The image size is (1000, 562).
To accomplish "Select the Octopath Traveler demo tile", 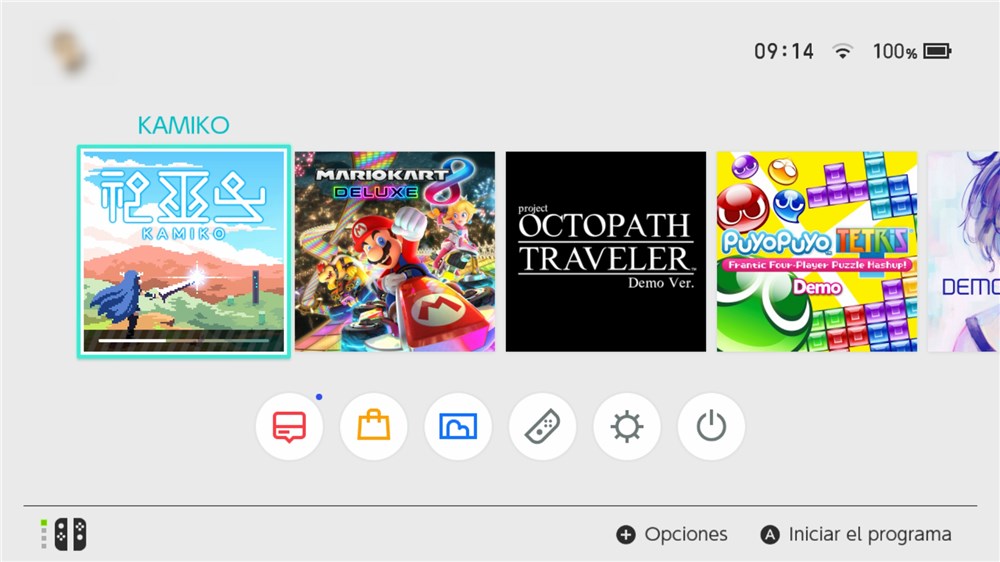I will coord(606,251).
